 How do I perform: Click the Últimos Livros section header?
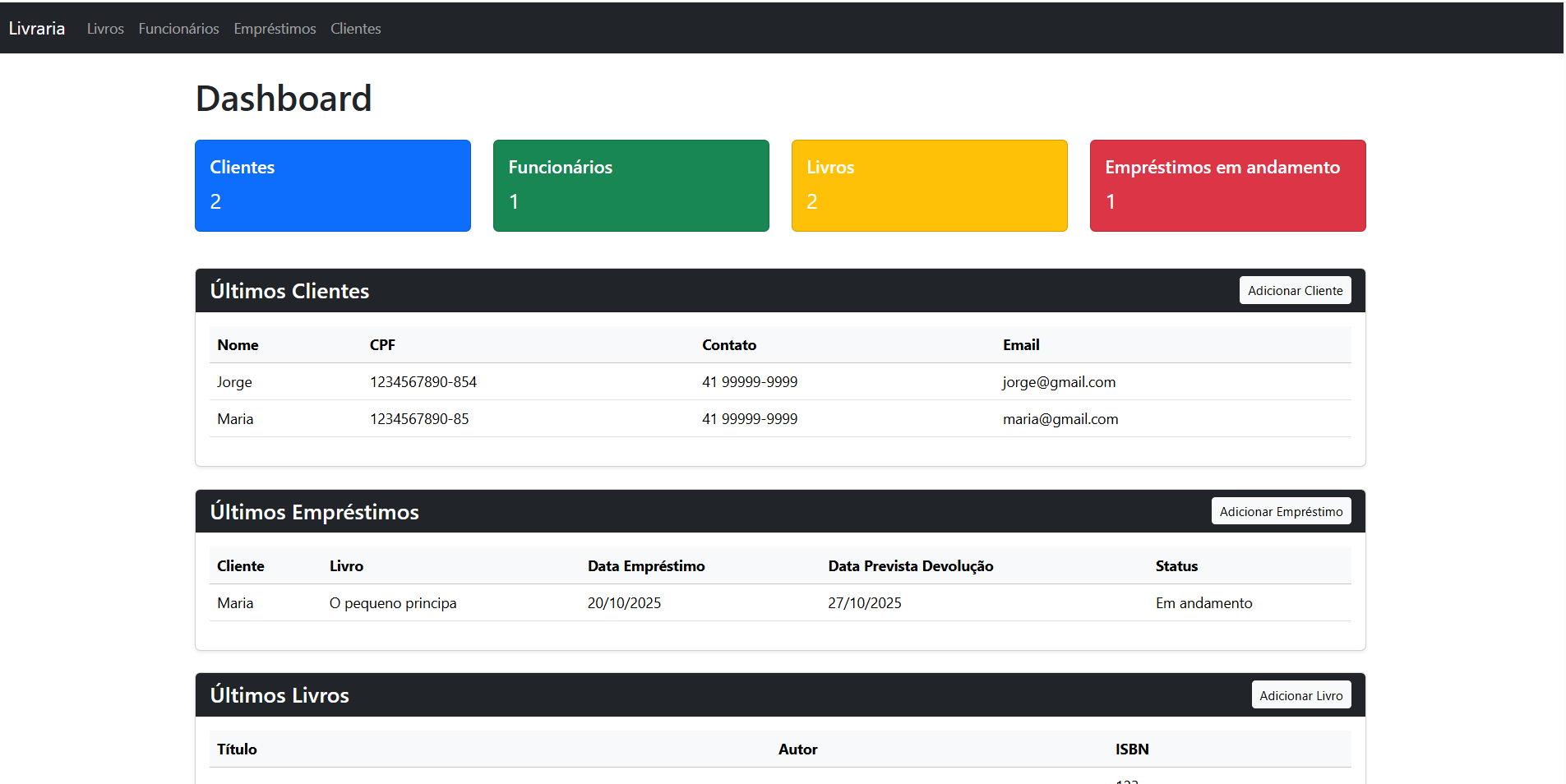279,695
